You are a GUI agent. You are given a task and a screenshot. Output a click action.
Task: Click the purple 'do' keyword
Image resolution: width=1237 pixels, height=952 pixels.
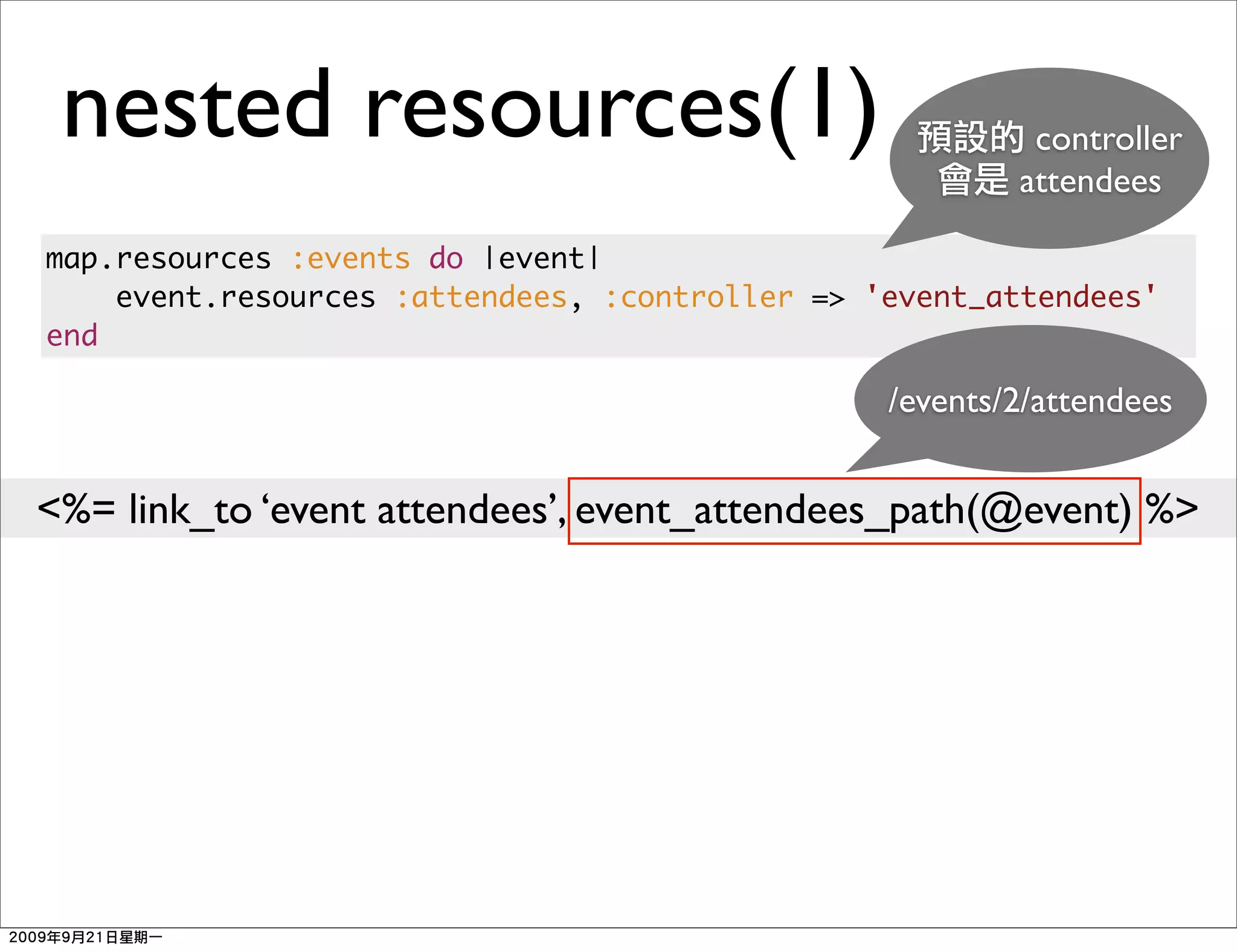pos(446,259)
